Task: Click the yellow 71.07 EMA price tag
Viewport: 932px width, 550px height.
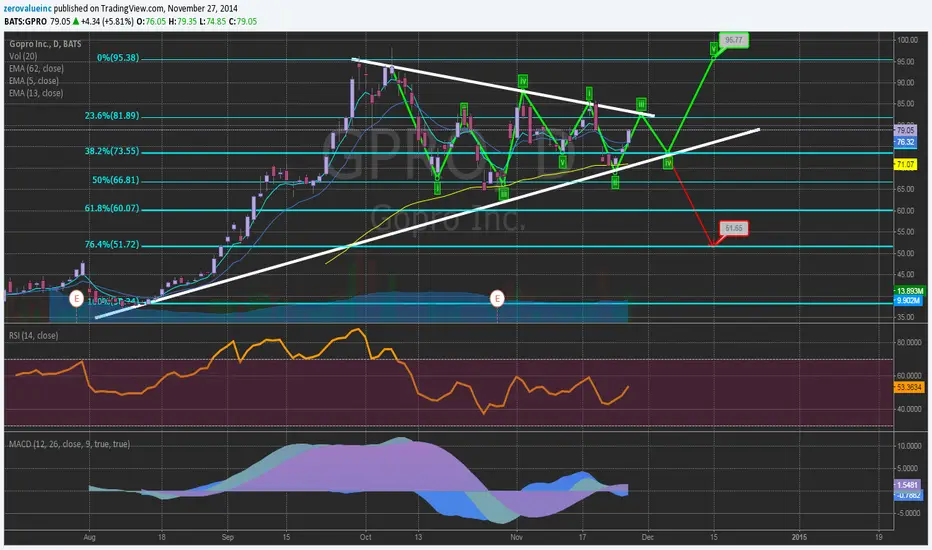Action: coord(905,165)
